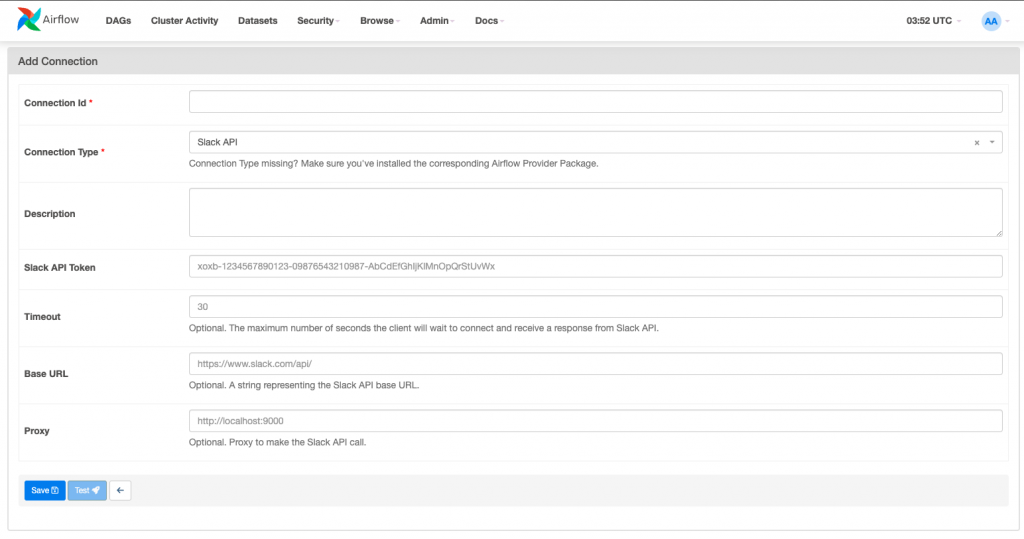This screenshot has width=1024, height=539.
Task: Click the Slack API Token label
Action: (59, 267)
